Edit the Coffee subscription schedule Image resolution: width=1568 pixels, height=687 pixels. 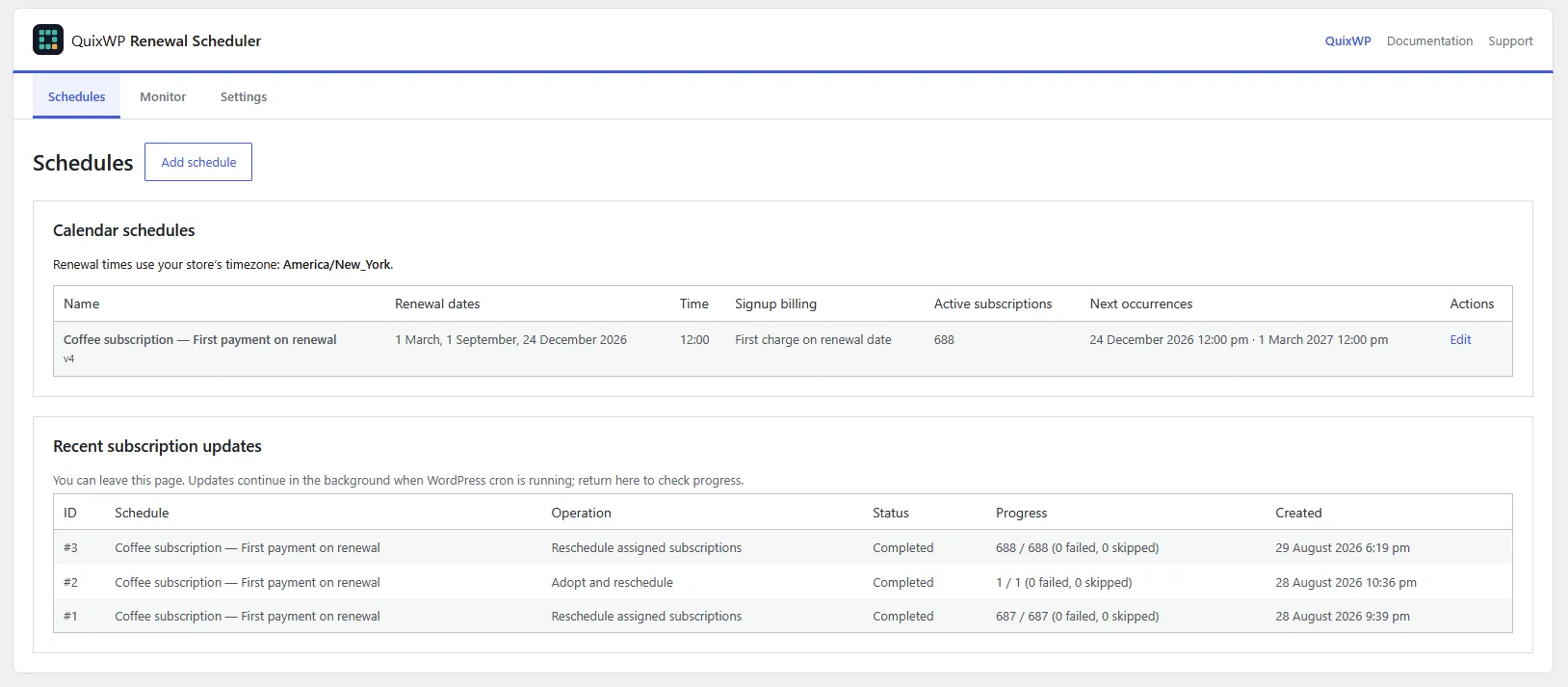point(1460,339)
